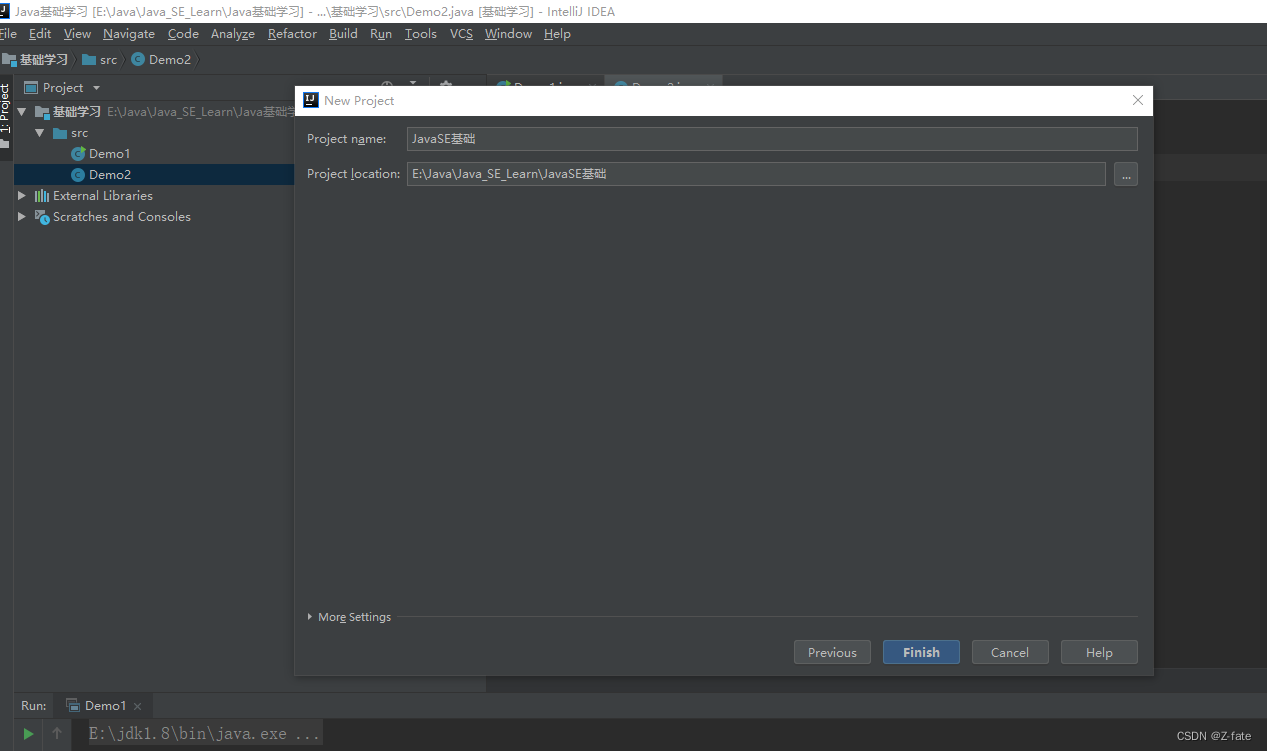The width and height of the screenshot is (1267, 751).
Task: Click the 1: Project tool window button
Action: 7,110
